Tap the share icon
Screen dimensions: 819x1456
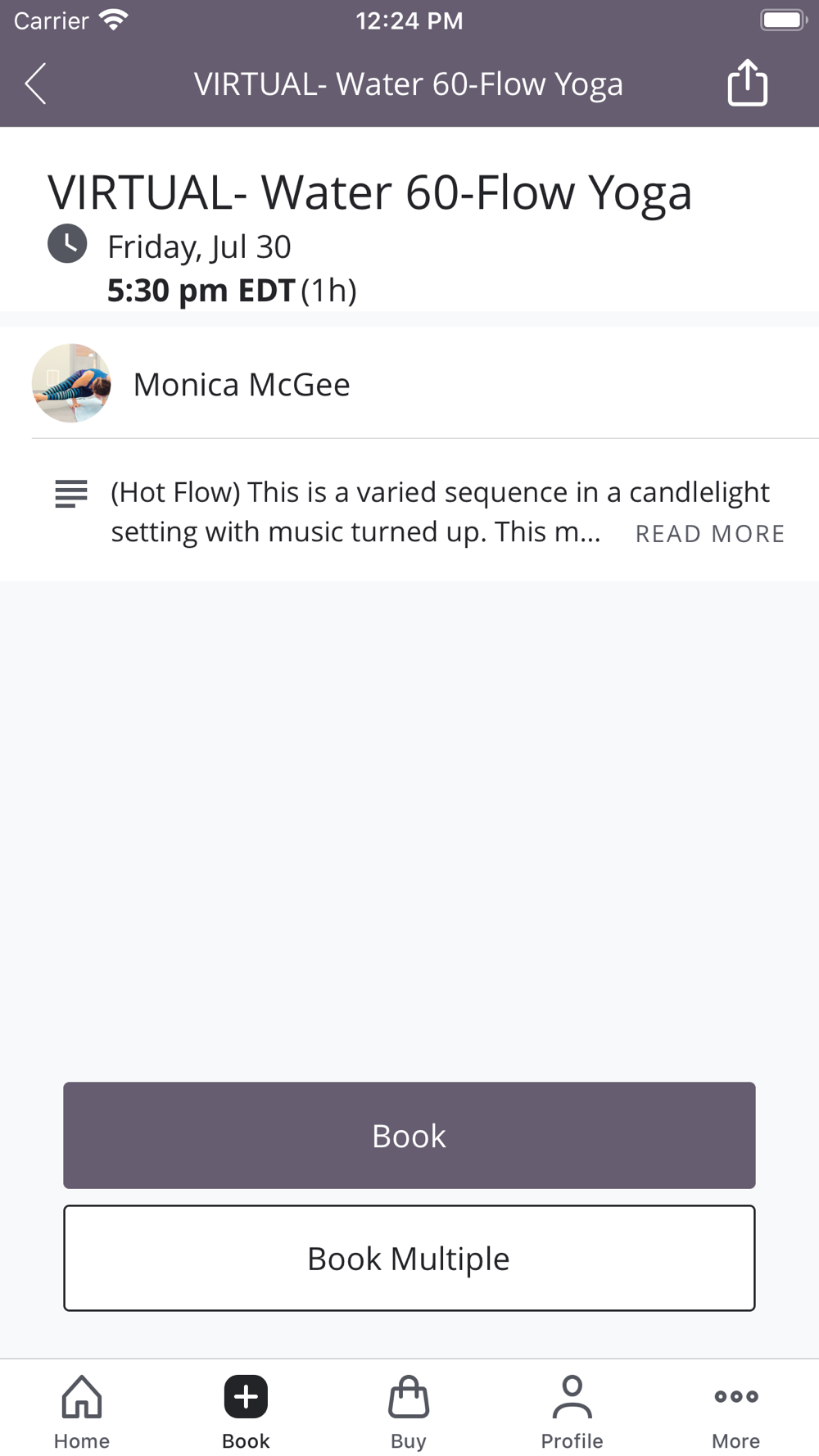pos(747,83)
